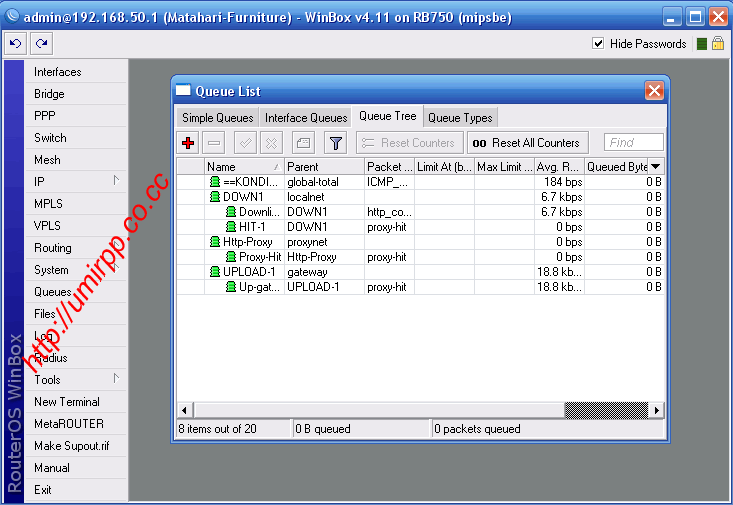The image size is (733, 505).
Task: Expand the Tools submenu
Action: 116,379
